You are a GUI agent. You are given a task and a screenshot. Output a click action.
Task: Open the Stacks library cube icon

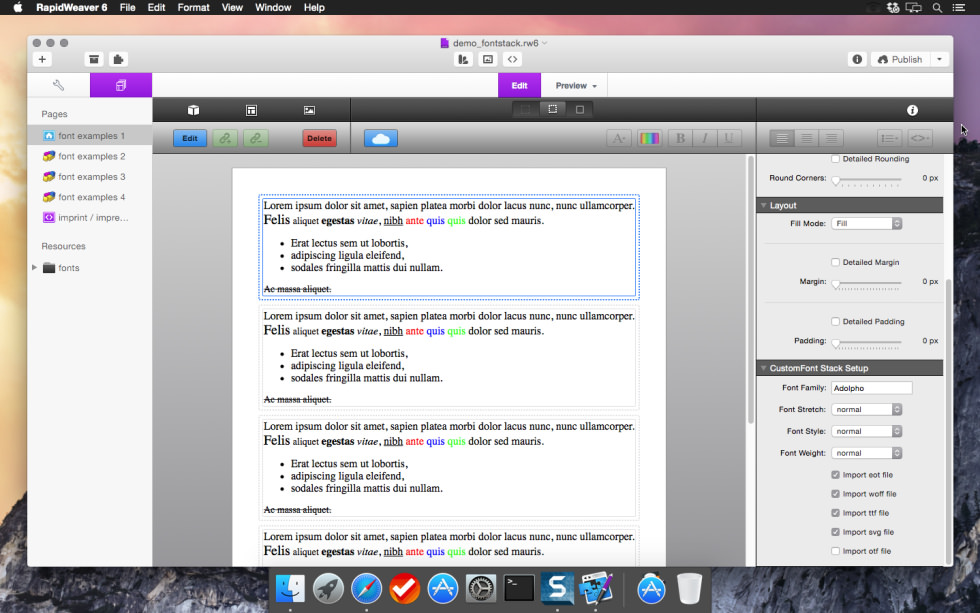click(193, 110)
